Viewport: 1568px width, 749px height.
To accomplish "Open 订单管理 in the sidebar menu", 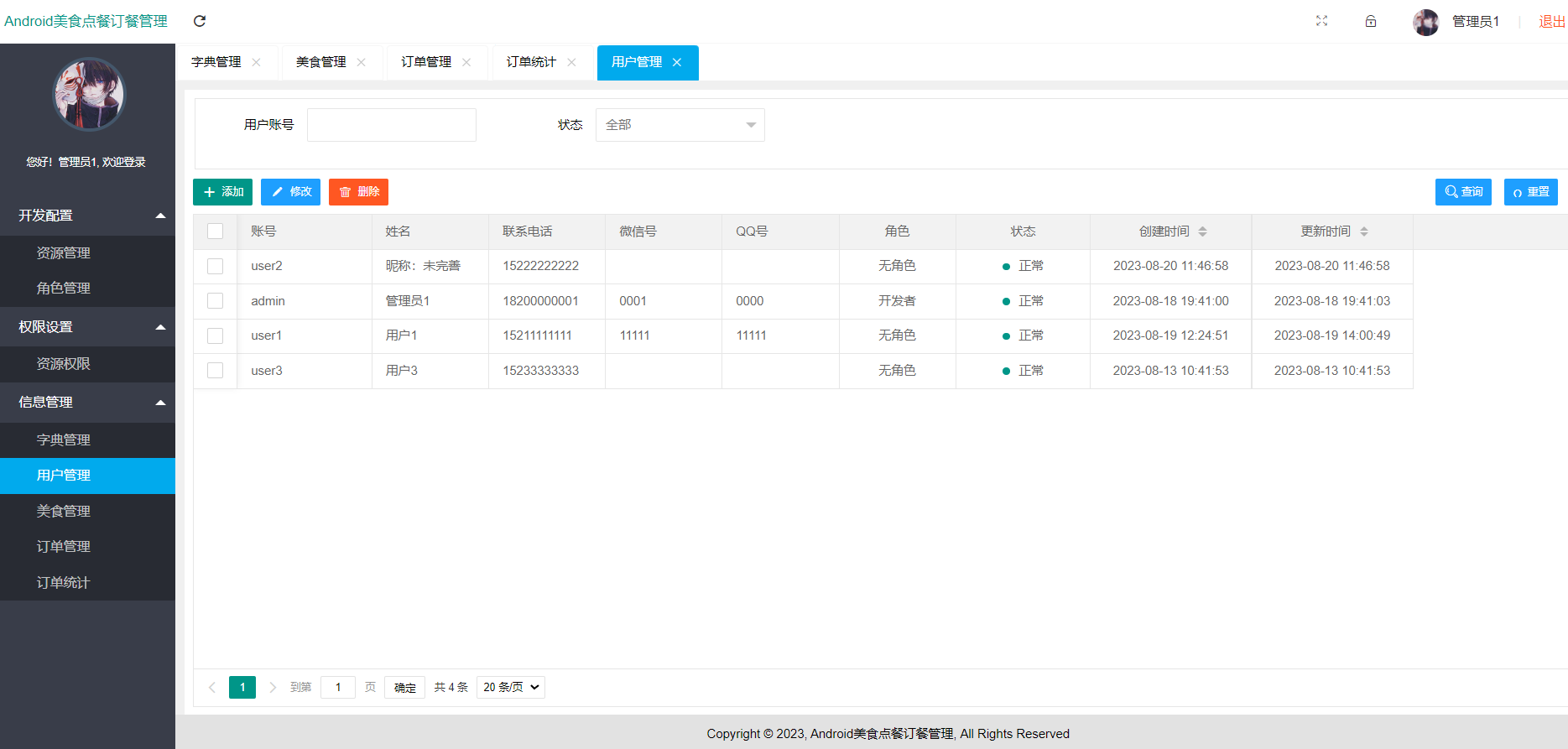I will tap(64, 547).
